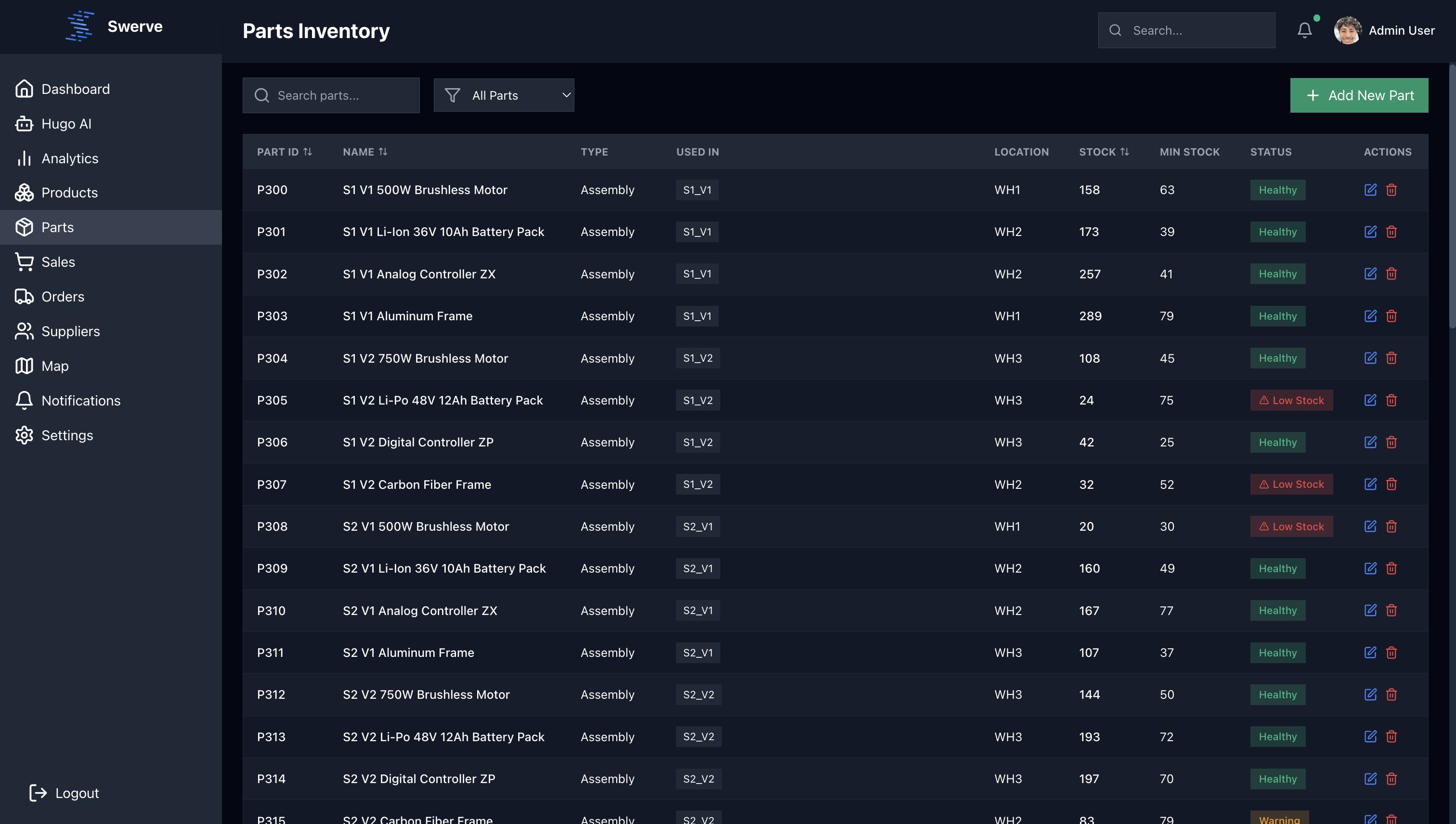
Task: Click the page's vertical scrollbar
Action: [1452, 198]
